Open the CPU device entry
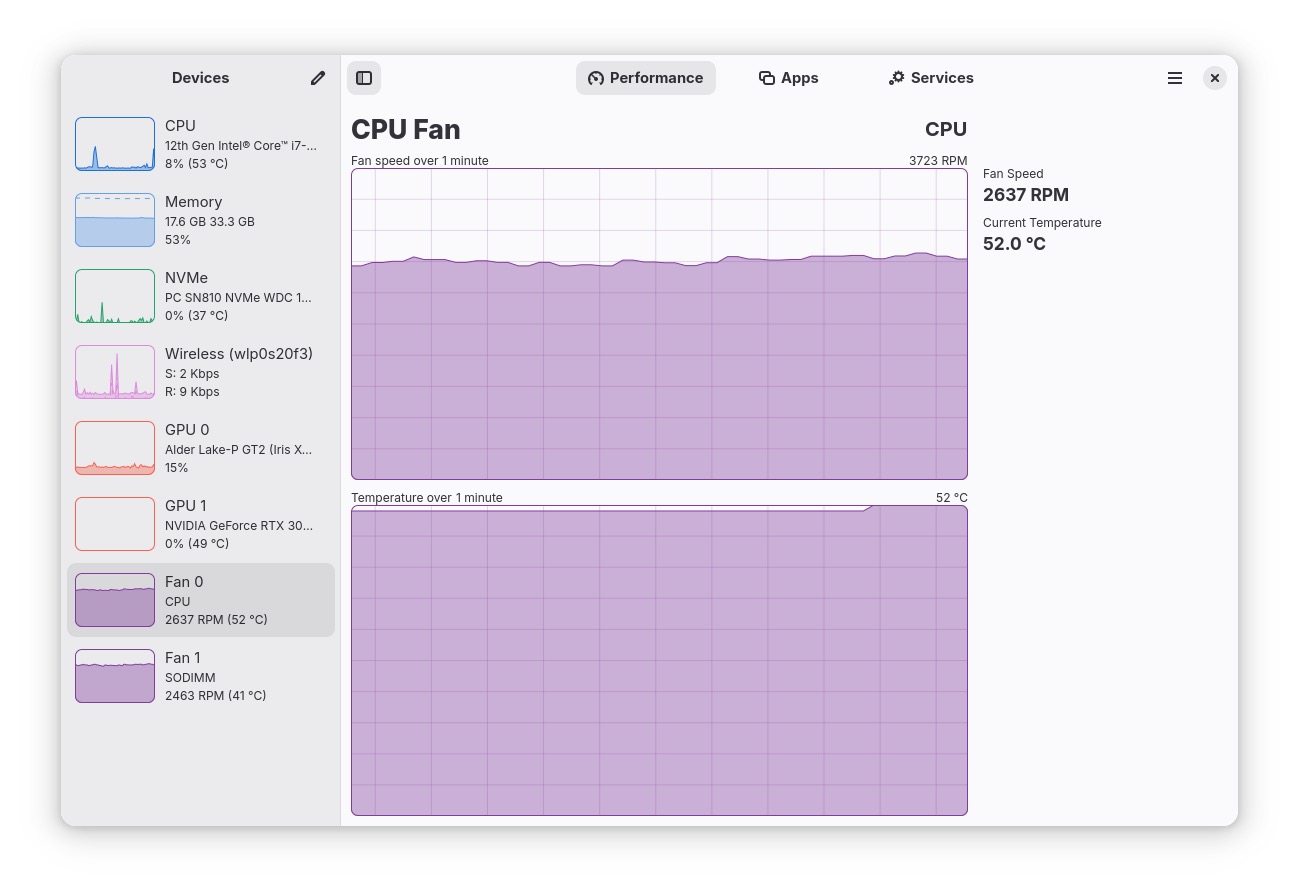This screenshot has width=1299, height=893. (201, 144)
